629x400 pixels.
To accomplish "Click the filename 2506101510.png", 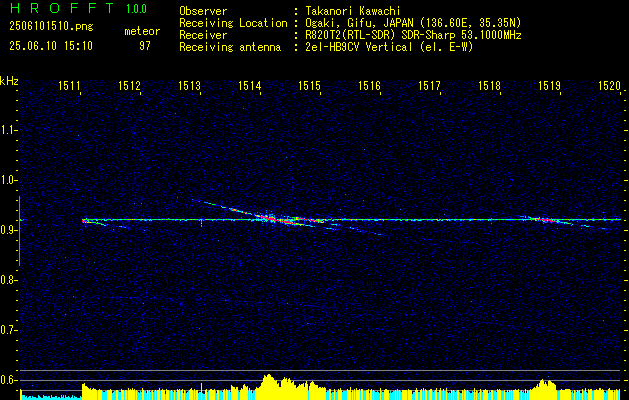I will [51, 27].
